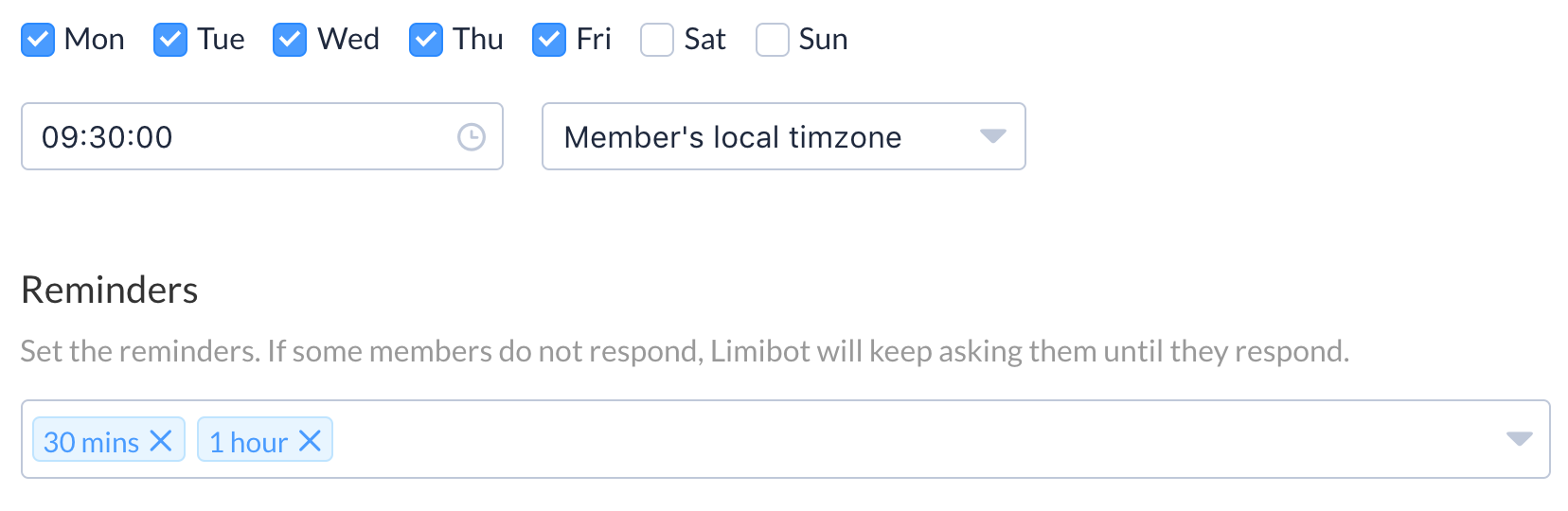Click the 1 hour tag label
Viewport: 1568px width, 511px height.
(248, 442)
